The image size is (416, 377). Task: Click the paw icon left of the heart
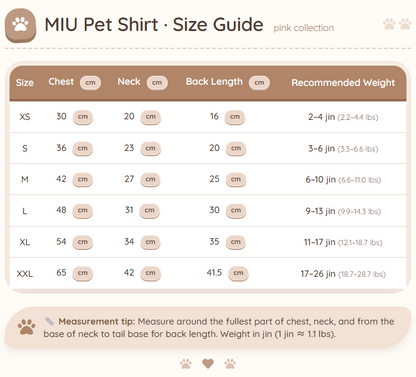186,364
